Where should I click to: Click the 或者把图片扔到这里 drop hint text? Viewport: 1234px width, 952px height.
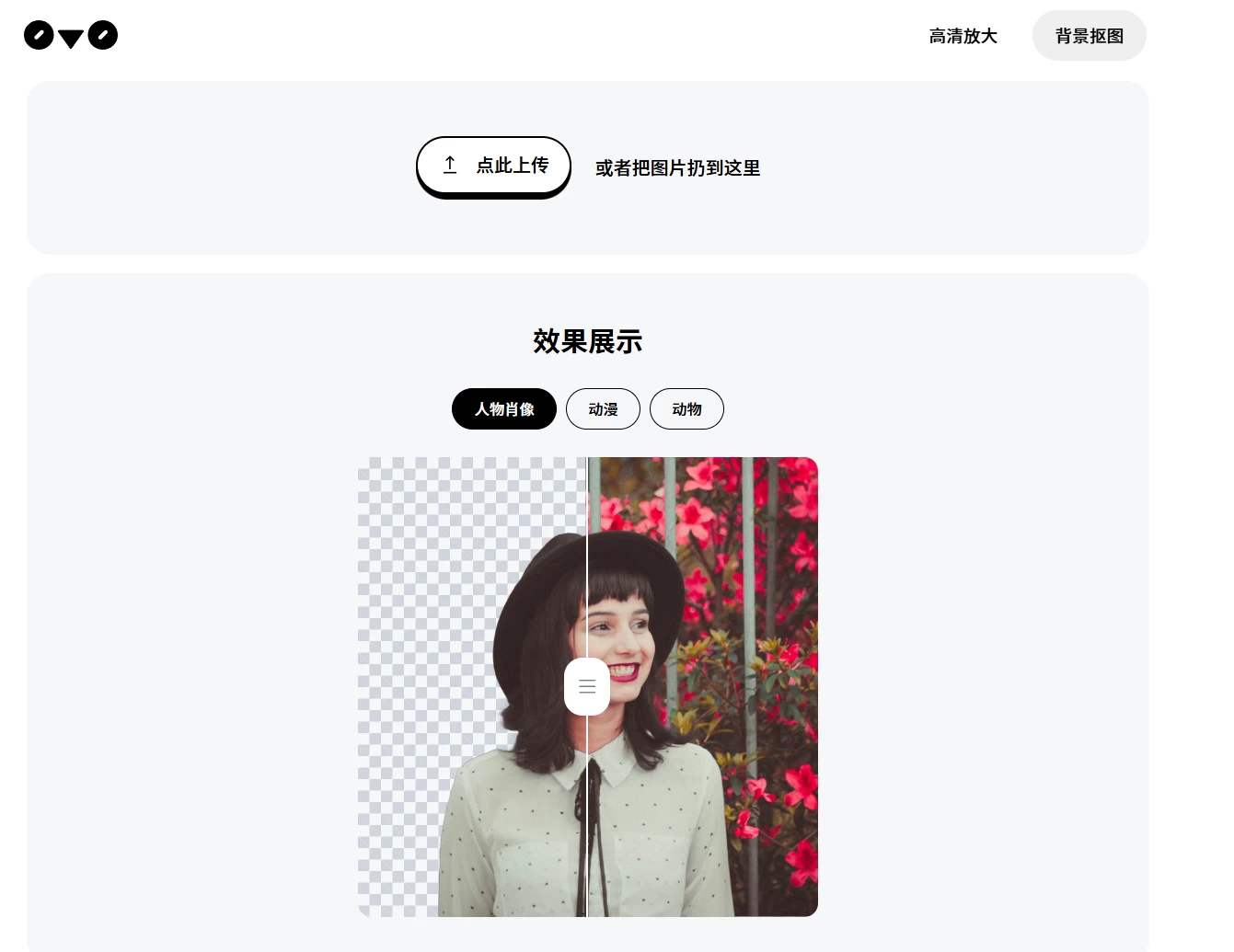click(677, 168)
